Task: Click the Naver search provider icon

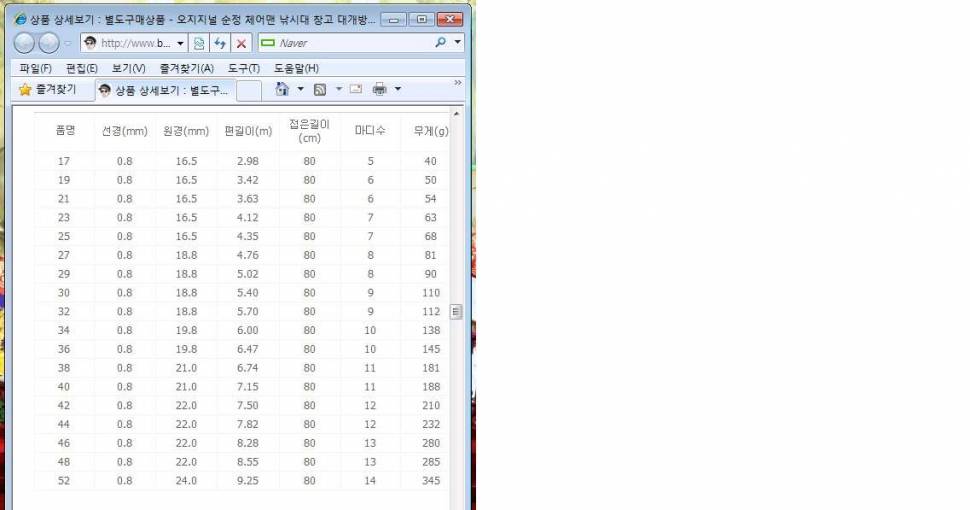Action: 268,43
